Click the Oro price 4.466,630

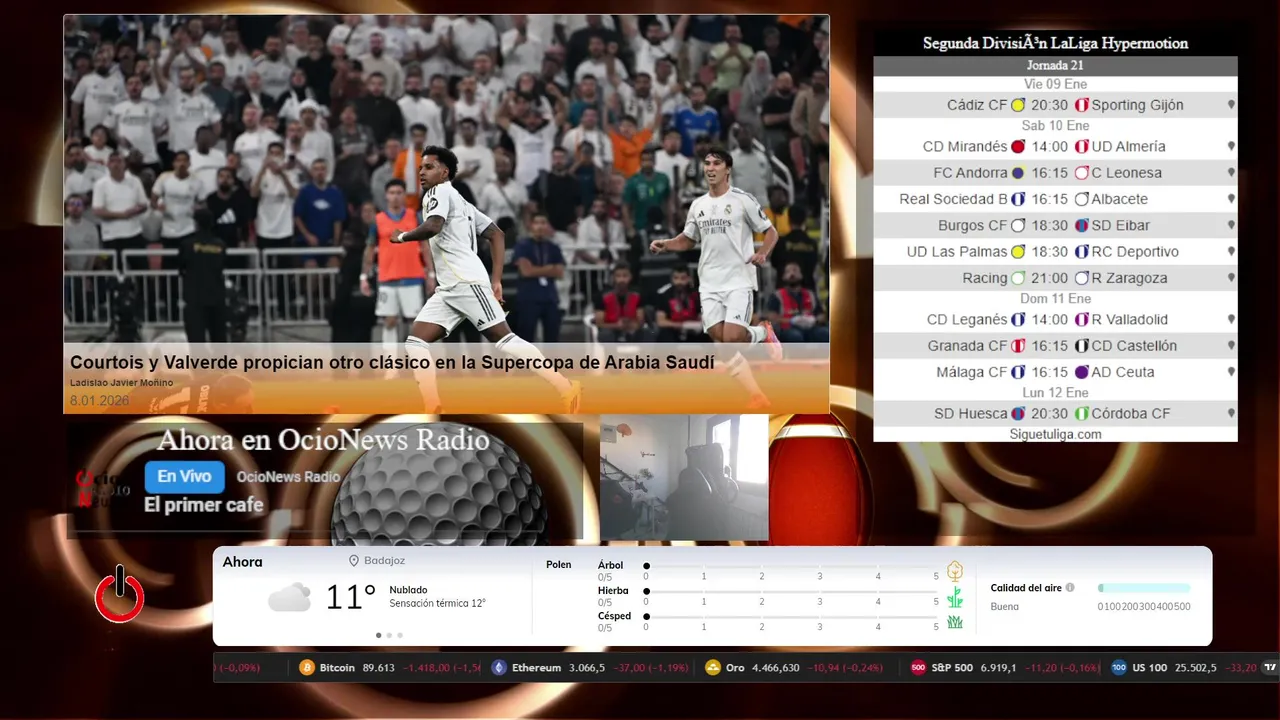point(776,667)
